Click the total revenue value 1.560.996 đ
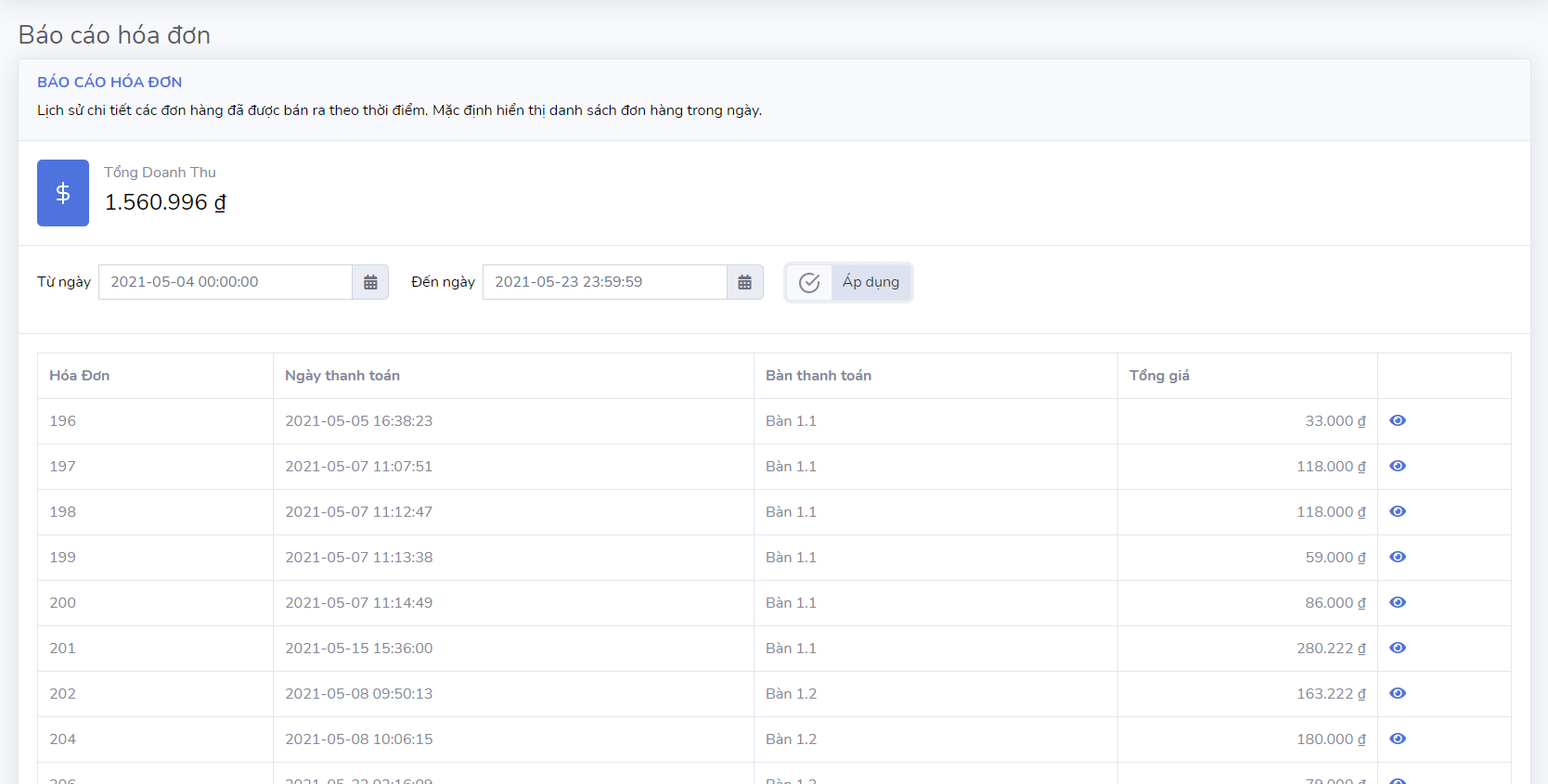Image resolution: width=1548 pixels, height=784 pixels. click(165, 202)
